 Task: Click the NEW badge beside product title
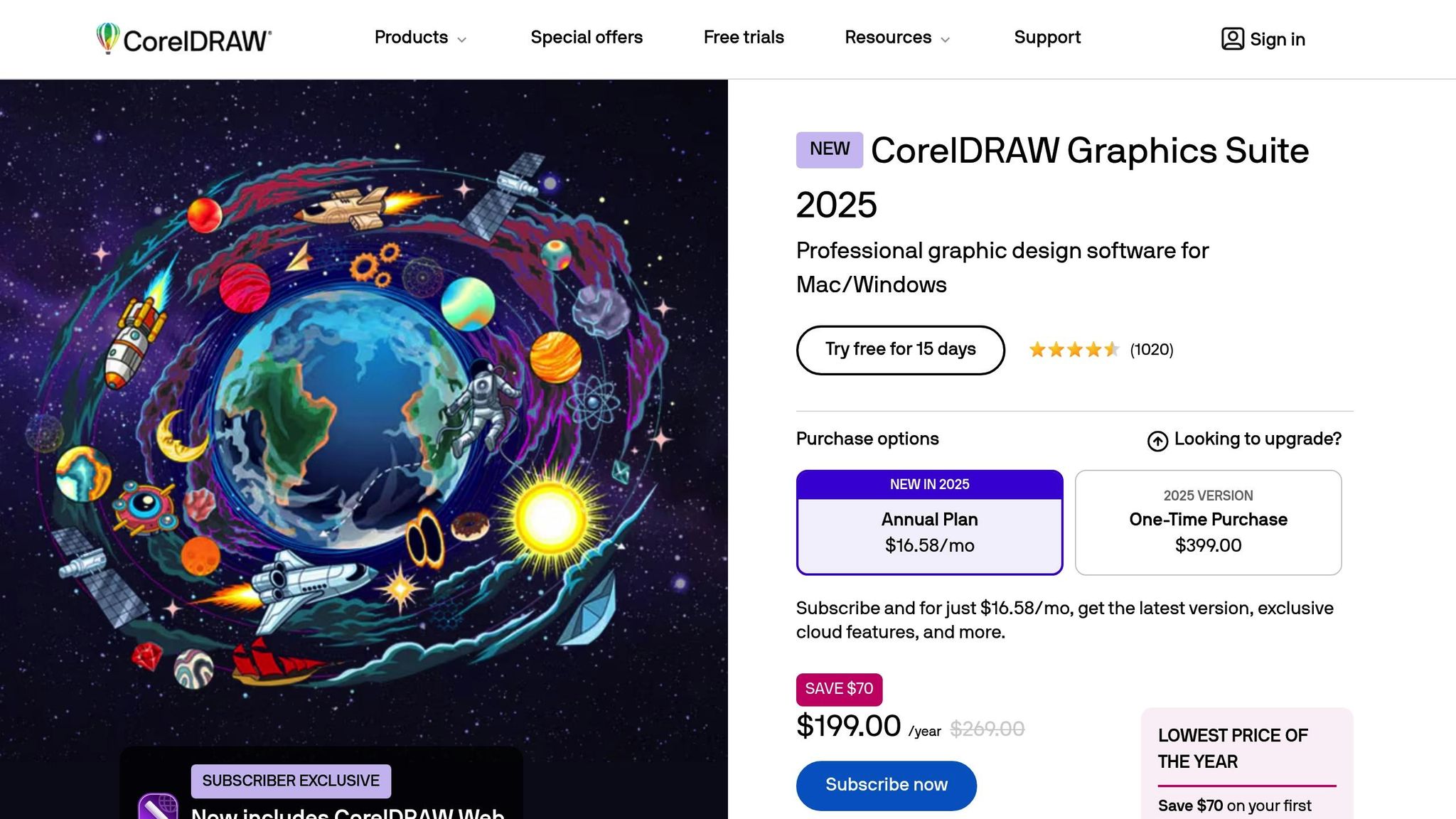(829, 149)
